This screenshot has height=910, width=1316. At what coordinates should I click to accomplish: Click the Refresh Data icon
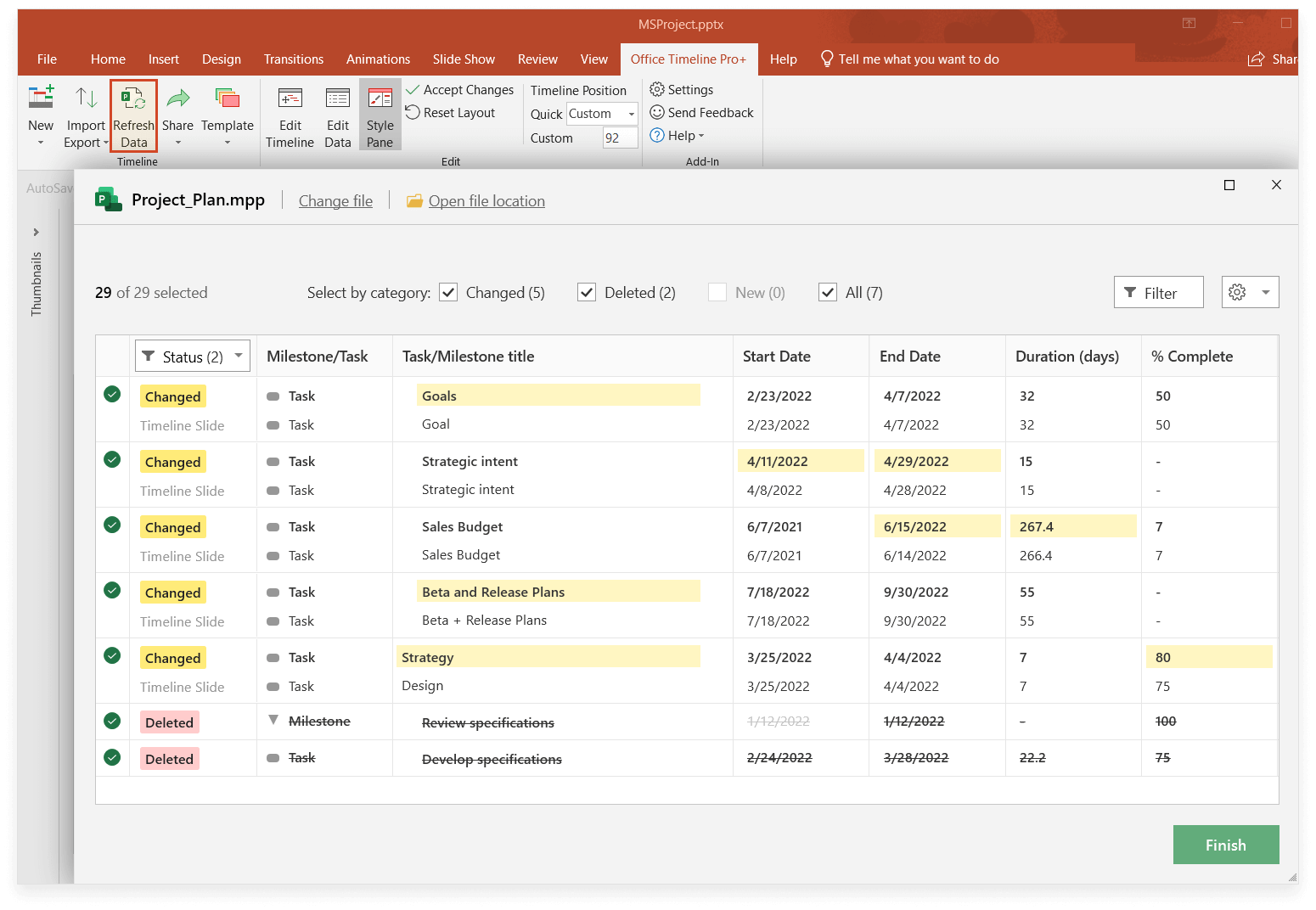point(133,115)
